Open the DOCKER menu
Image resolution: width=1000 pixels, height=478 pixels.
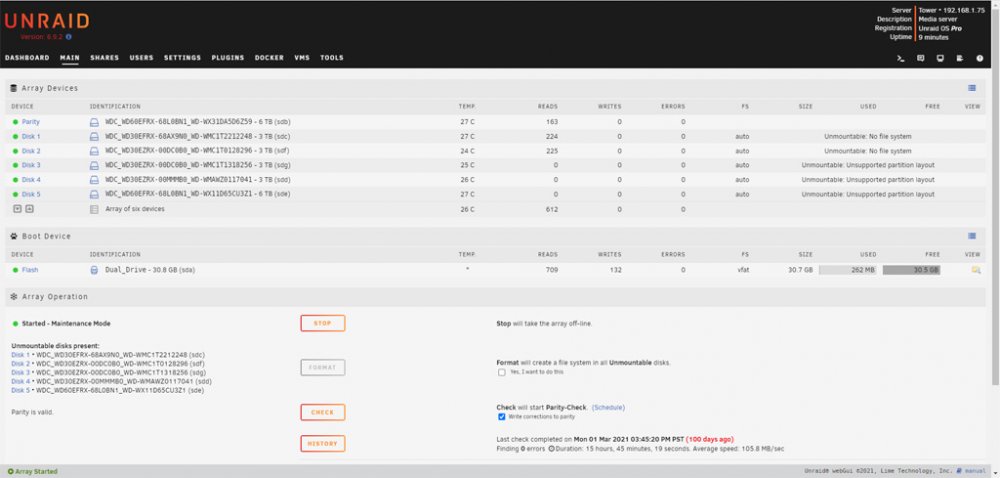click(x=269, y=58)
